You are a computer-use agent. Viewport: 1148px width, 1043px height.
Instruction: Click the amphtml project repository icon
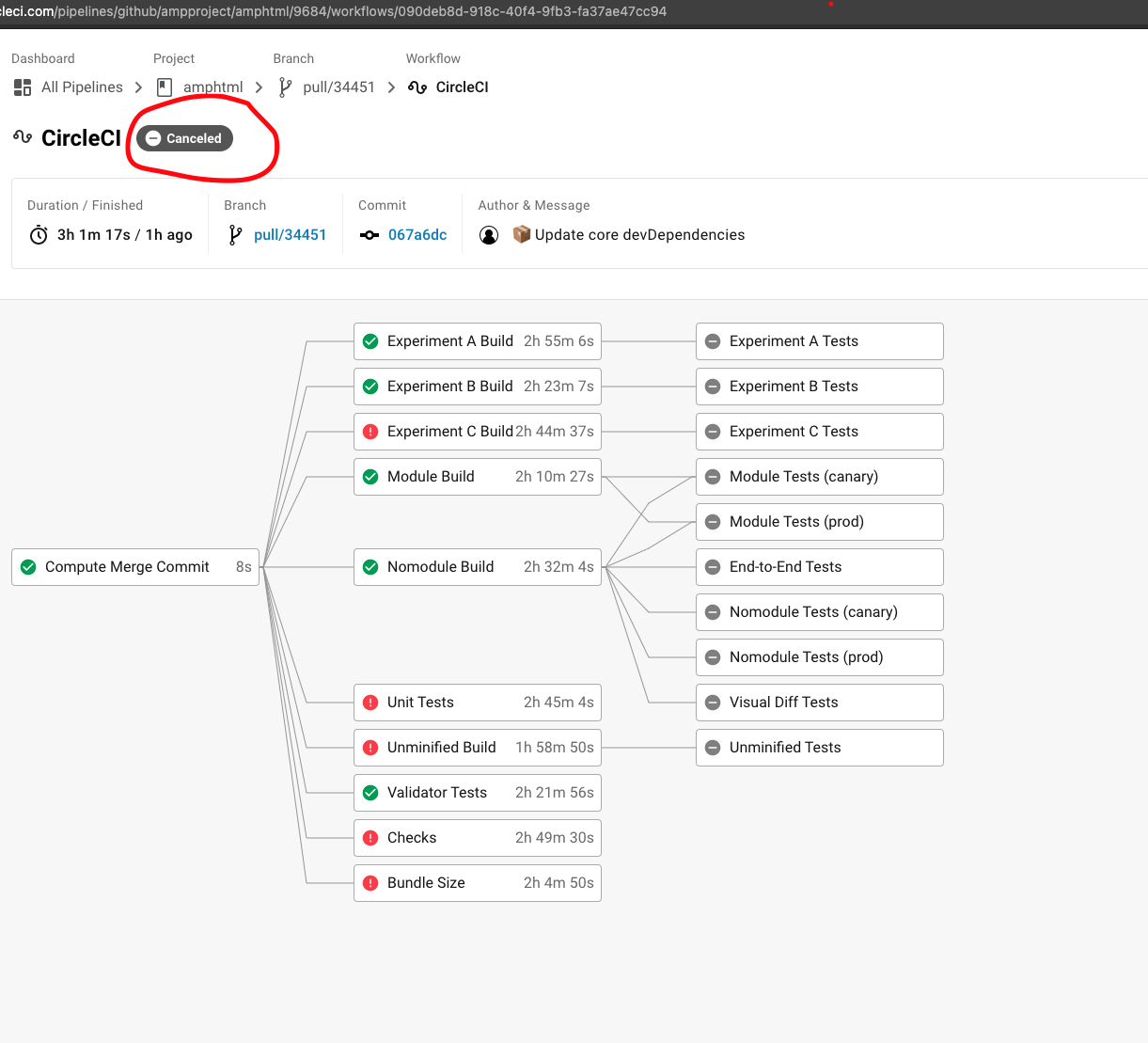point(164,87)
